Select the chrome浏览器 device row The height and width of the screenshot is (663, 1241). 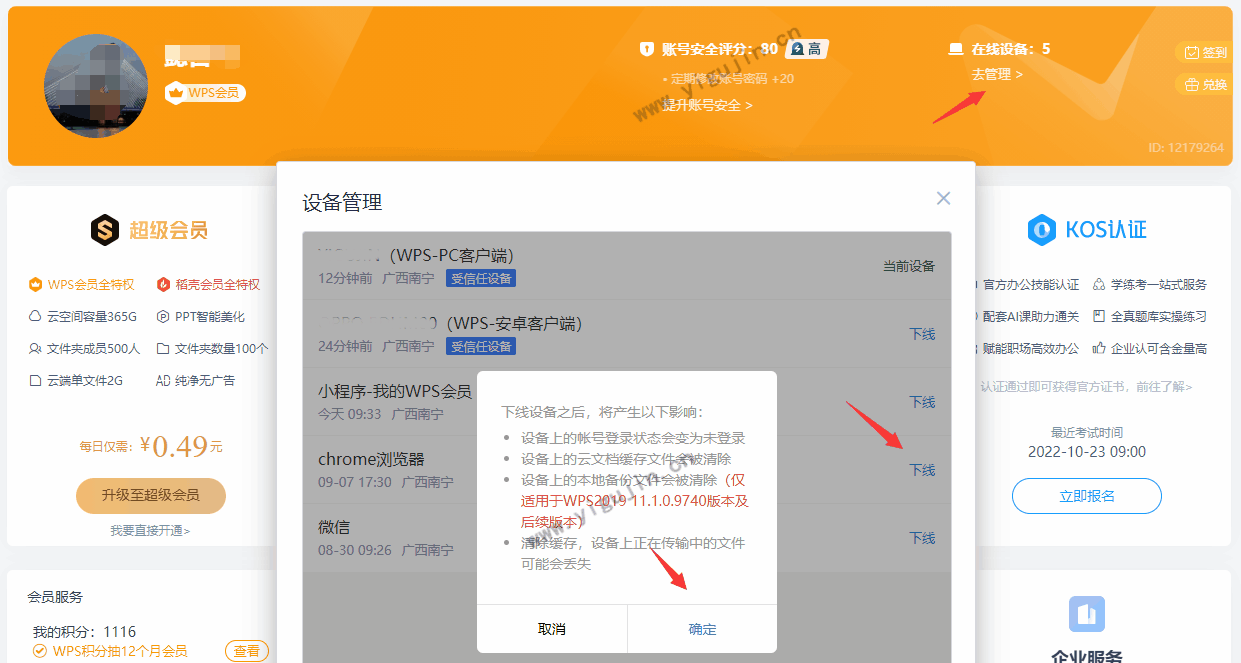point(627,470)
